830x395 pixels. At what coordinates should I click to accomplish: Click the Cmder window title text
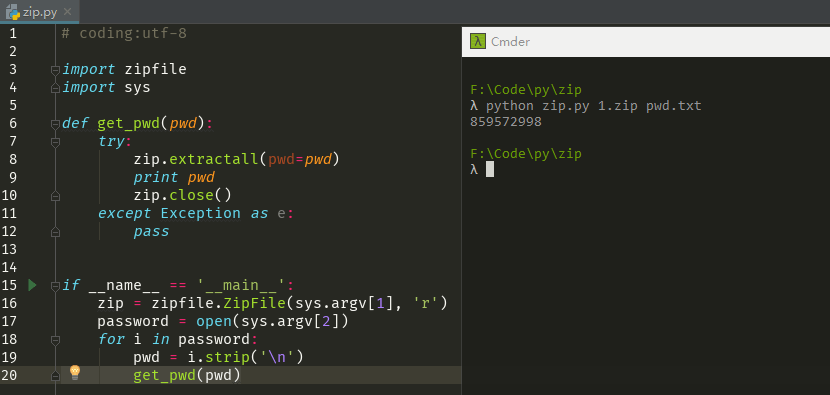coord(510,42)
